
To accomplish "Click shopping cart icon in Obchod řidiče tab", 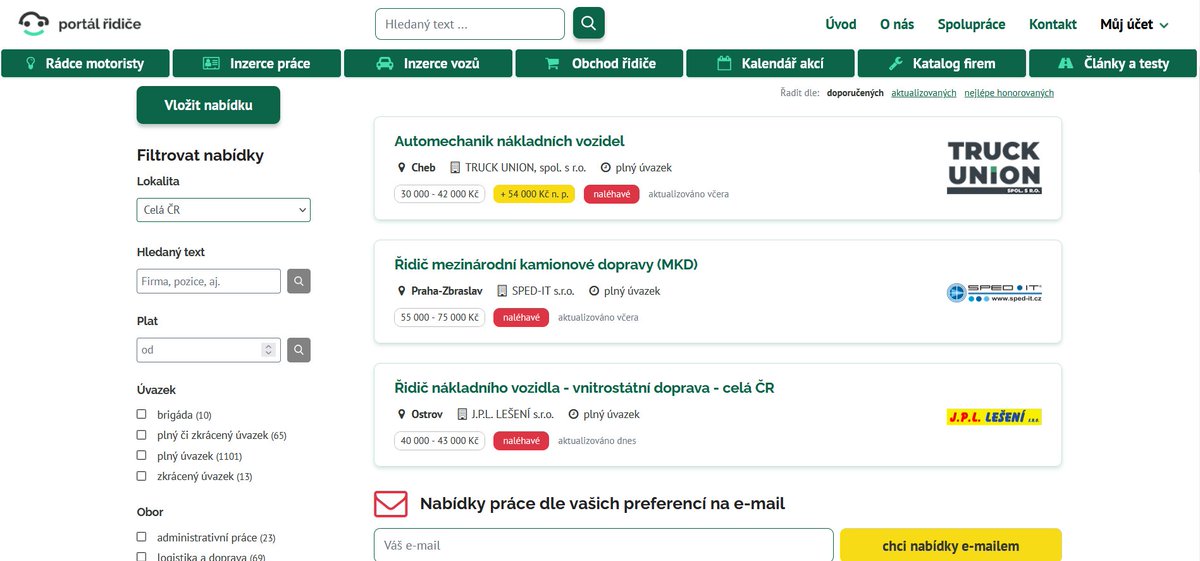I will [x=552, y=63].
